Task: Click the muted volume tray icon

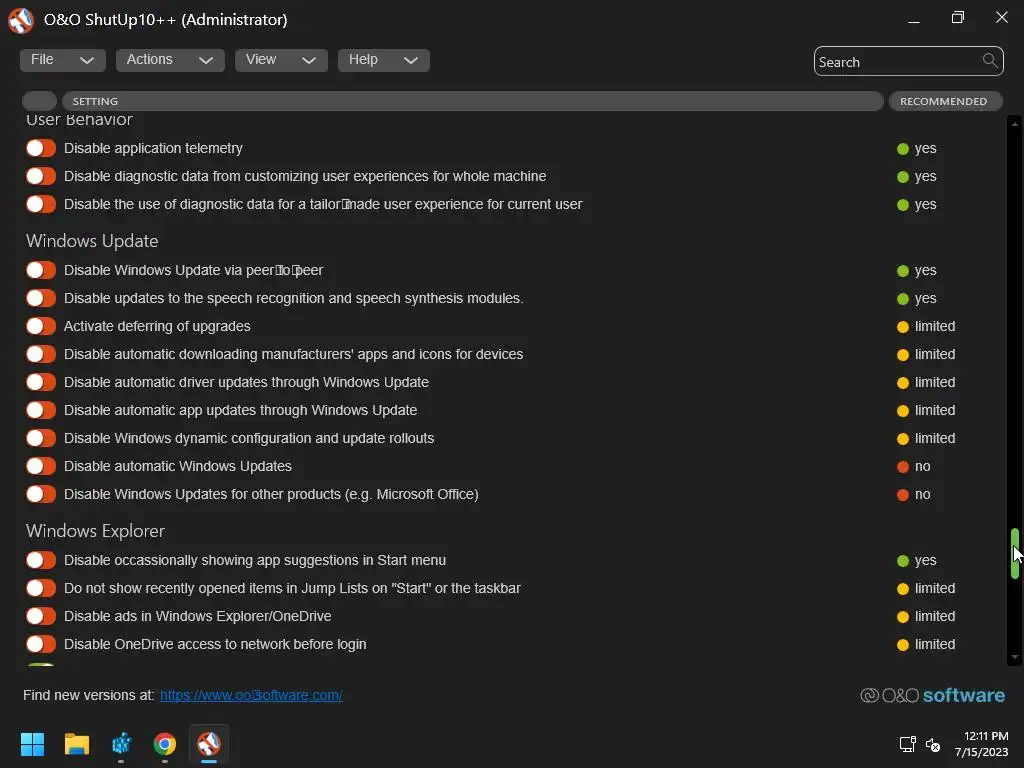Action: (933, 744)
